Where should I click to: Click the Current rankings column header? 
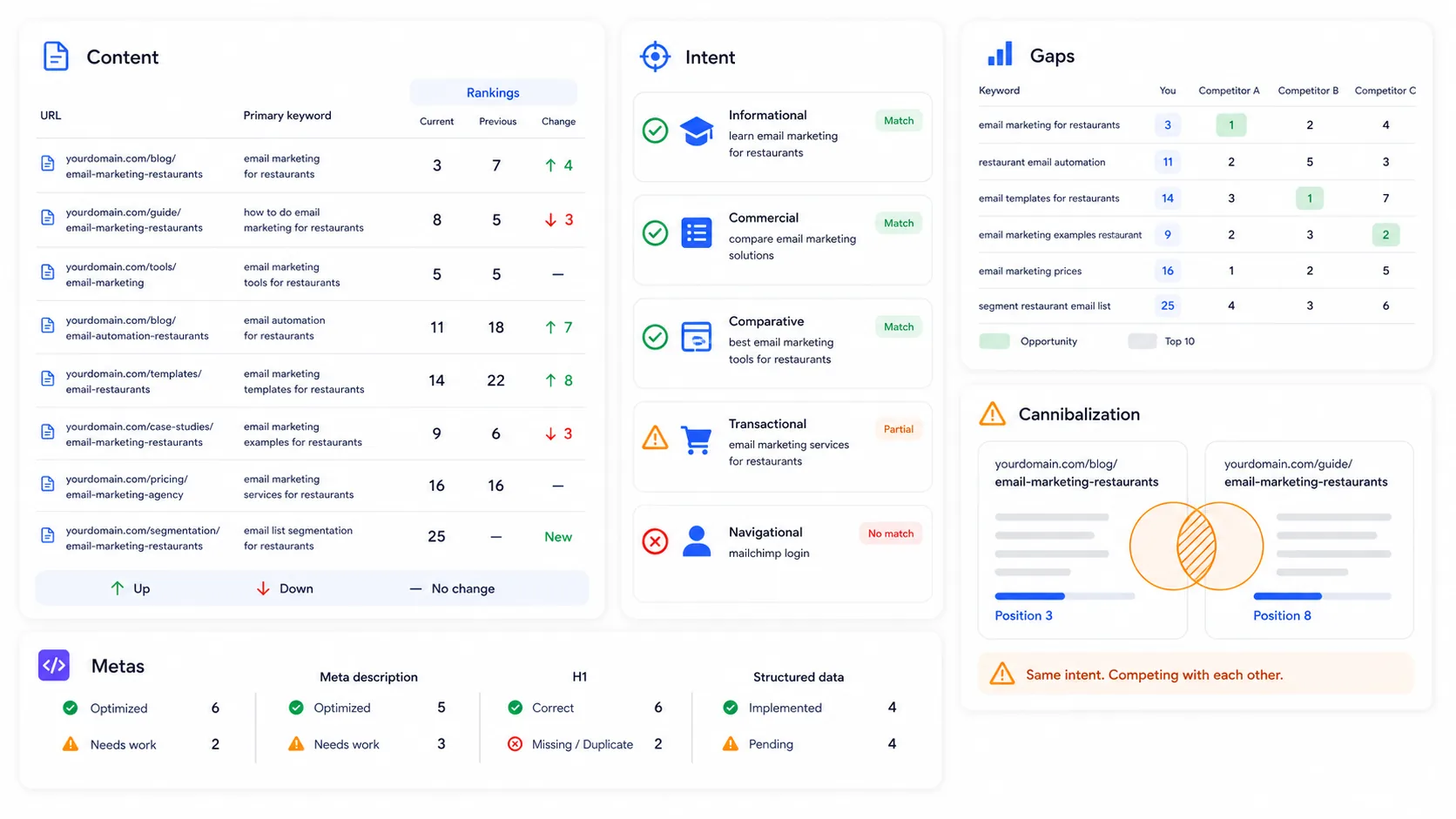[436, 121]
